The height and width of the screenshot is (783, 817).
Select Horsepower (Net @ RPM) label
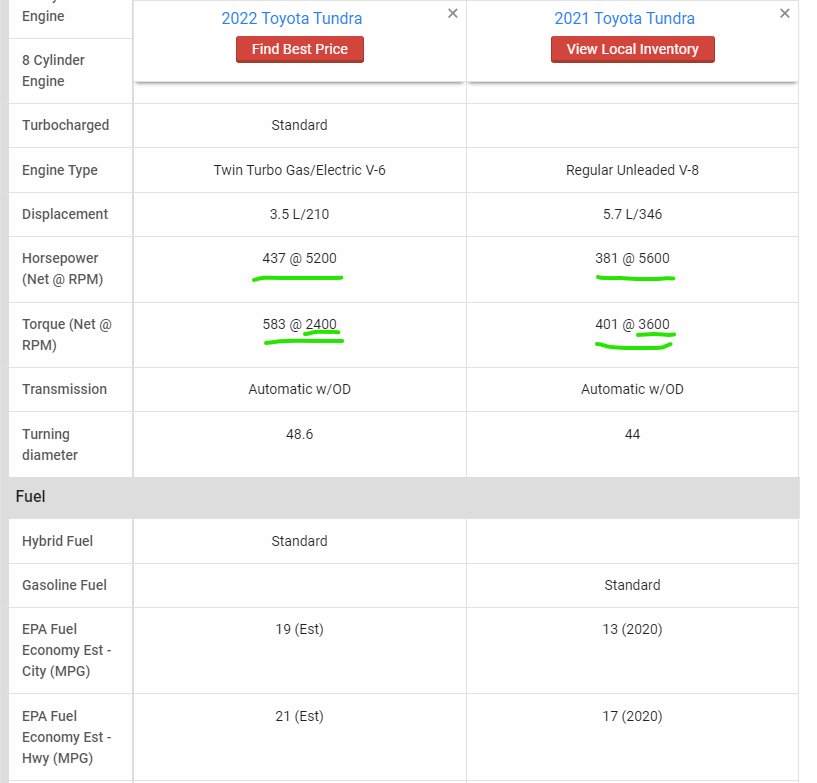point(63,269)
